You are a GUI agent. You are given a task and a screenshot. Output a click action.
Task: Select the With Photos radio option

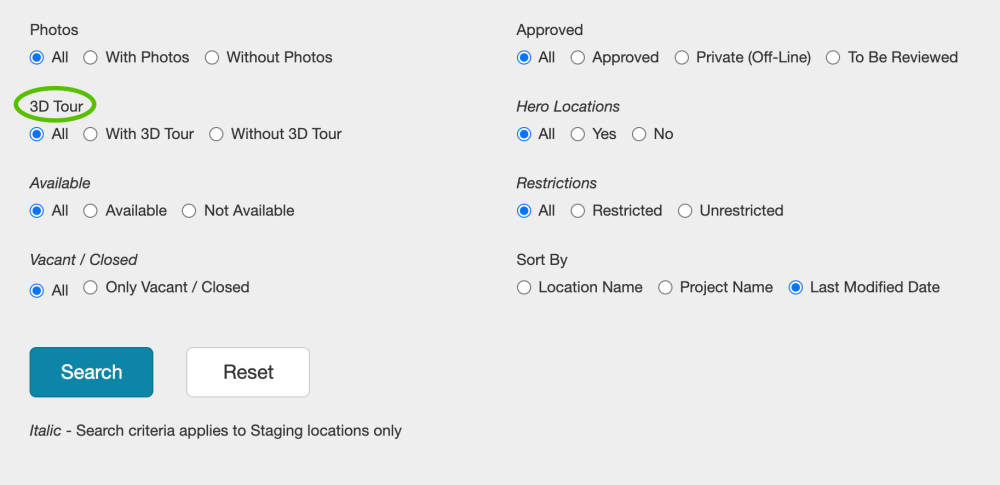pos(90,58)
